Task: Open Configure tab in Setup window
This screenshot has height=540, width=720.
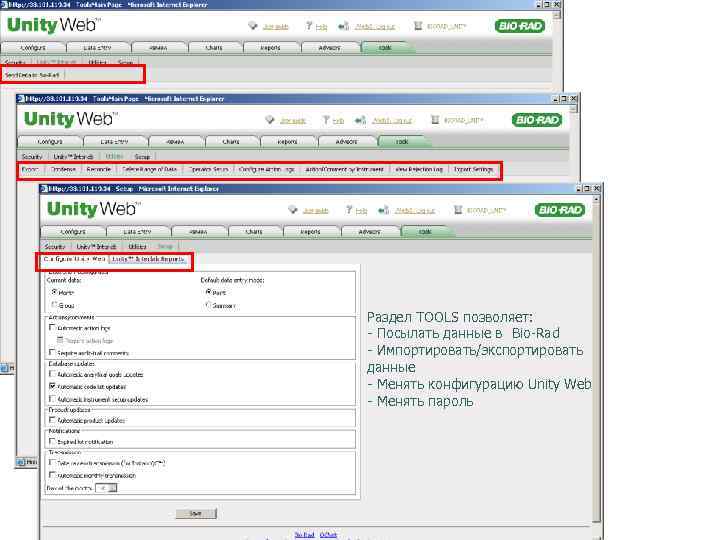Action: coord(73,232)
